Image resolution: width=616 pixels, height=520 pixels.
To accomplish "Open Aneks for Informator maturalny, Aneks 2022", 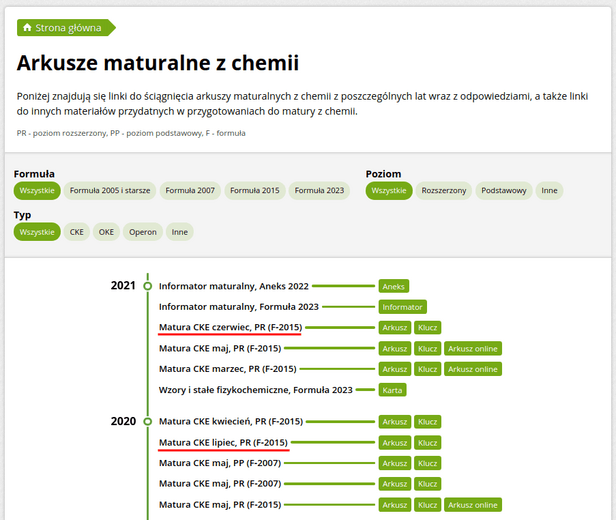I will click(x=394, y=286).
